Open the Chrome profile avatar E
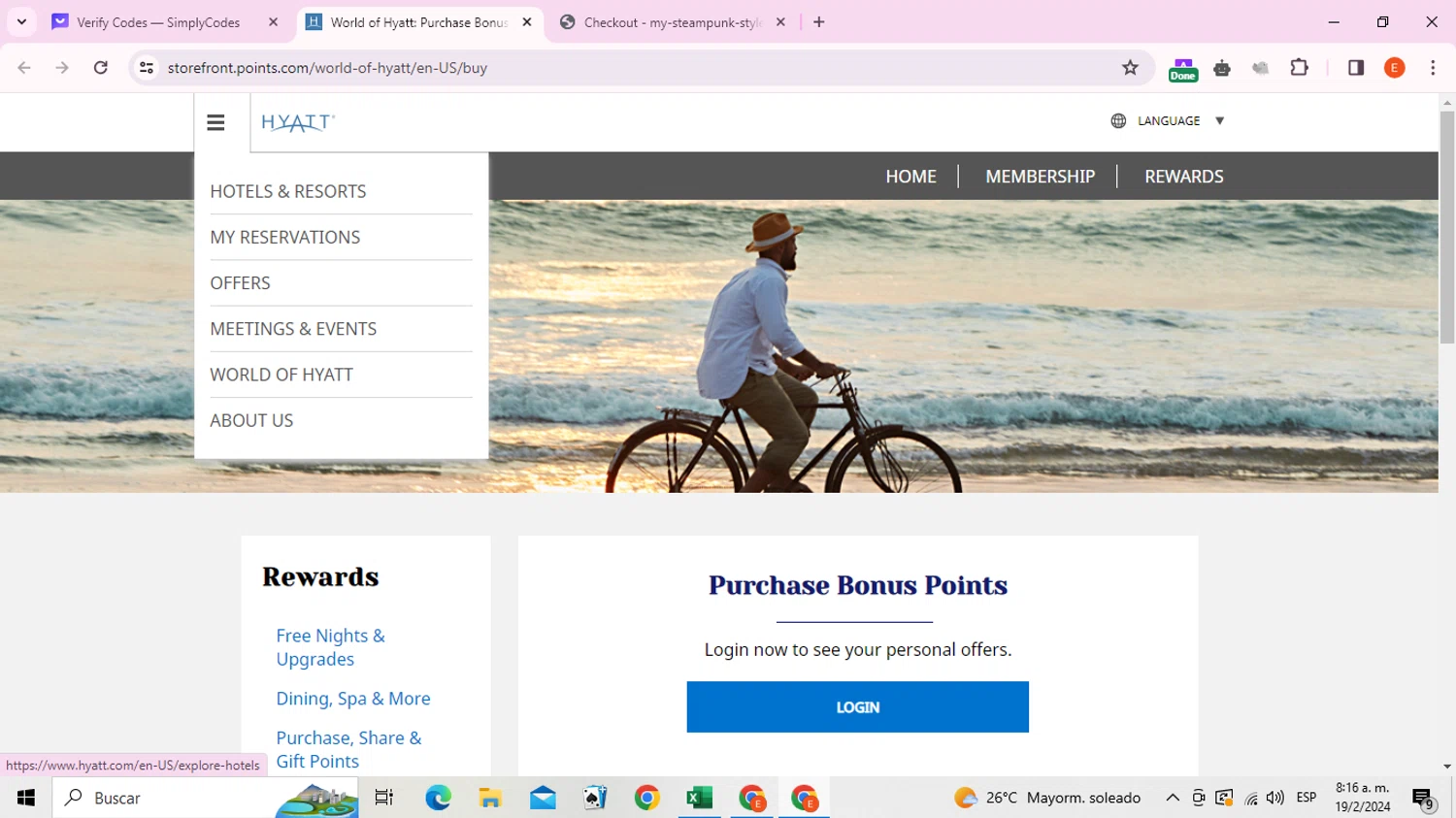 [1395, 68]
